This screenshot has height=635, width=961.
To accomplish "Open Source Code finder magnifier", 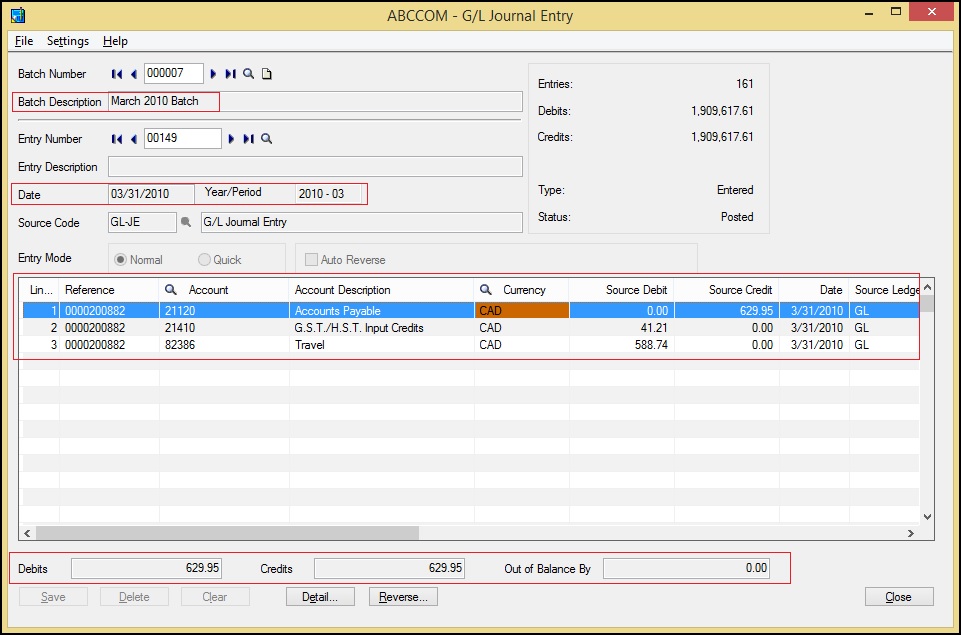I will click(186, 222).
